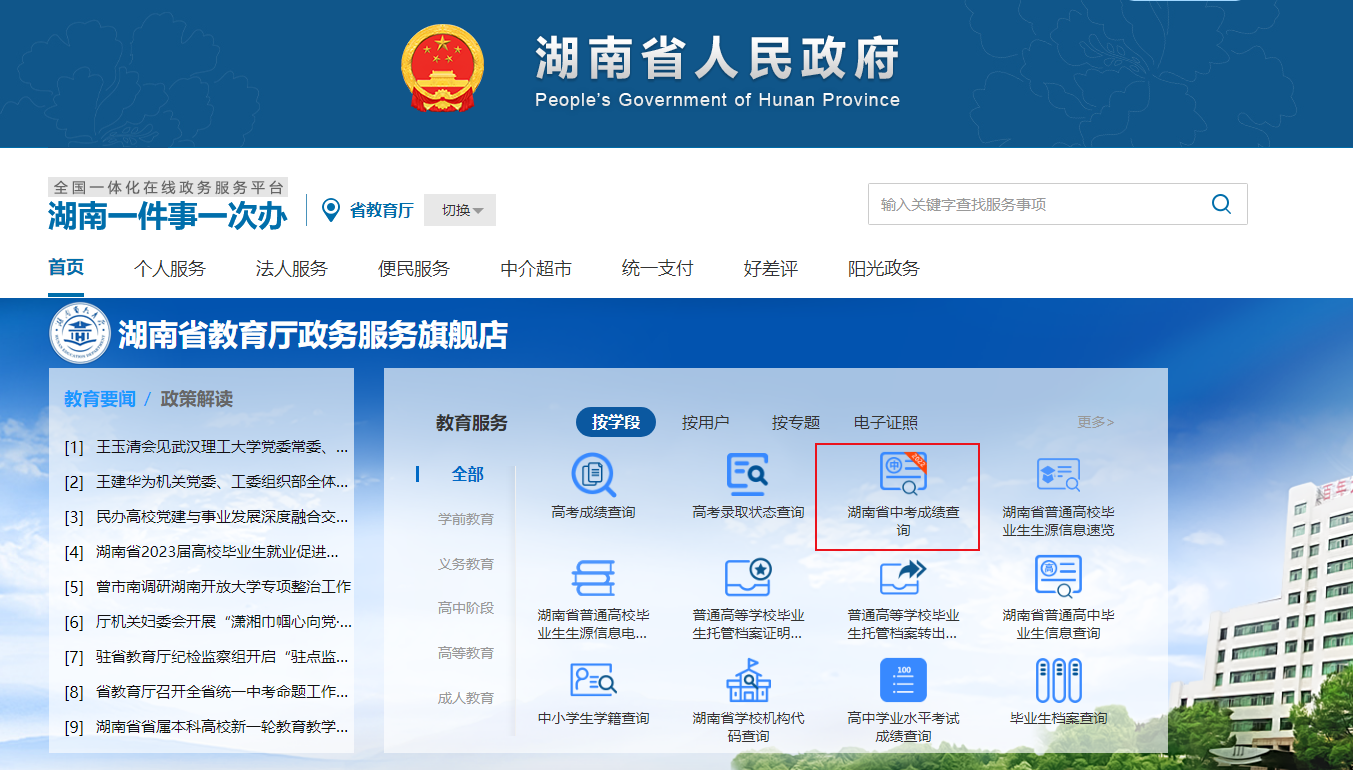Open 湖南省普通高校毕业生生源信息速览 icon
The width and height of the screenshot is (1353, 770).
point(1058,475)
